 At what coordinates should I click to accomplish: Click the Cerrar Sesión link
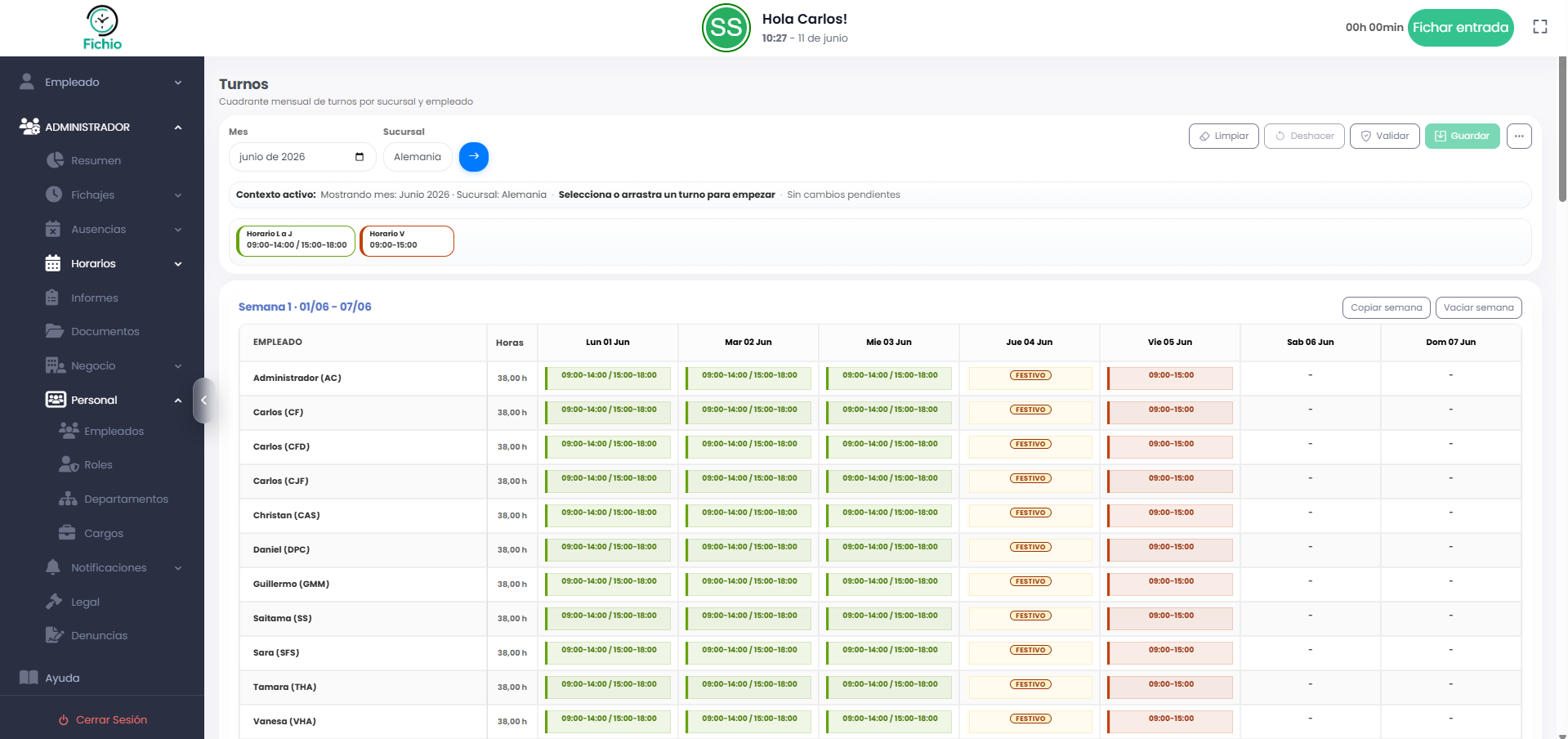tap(103, 720)
